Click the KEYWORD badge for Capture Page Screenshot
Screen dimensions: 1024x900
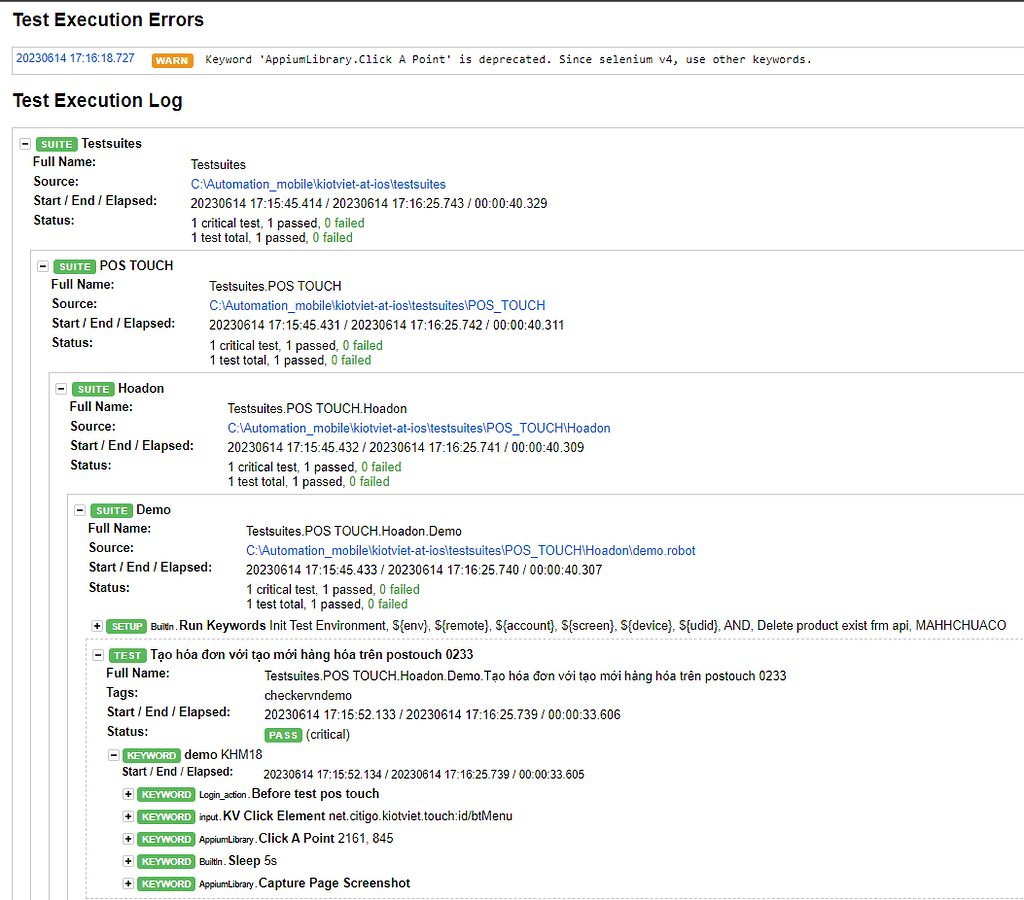point(166,884)
